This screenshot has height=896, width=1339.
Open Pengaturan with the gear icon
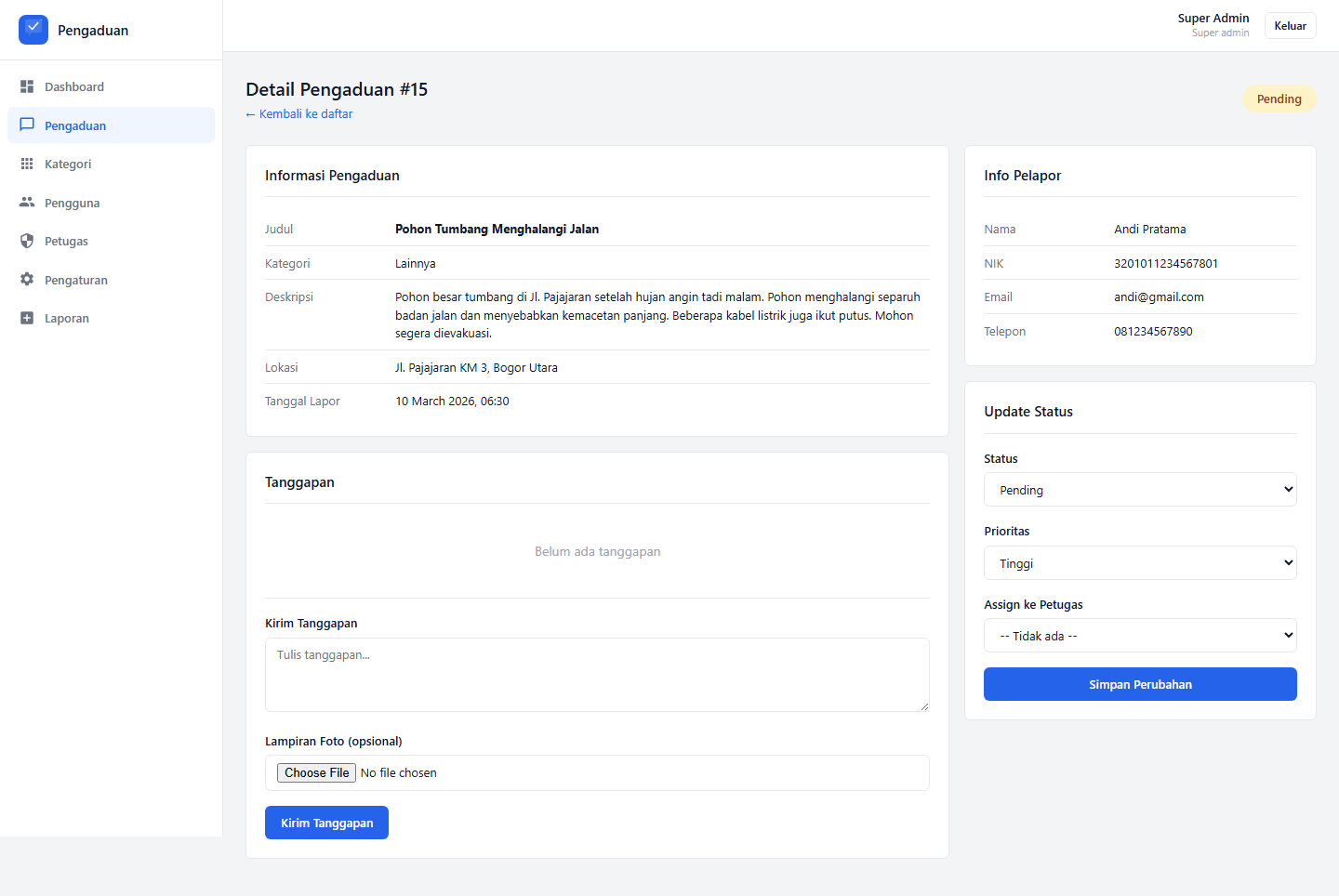coord(27,280)
